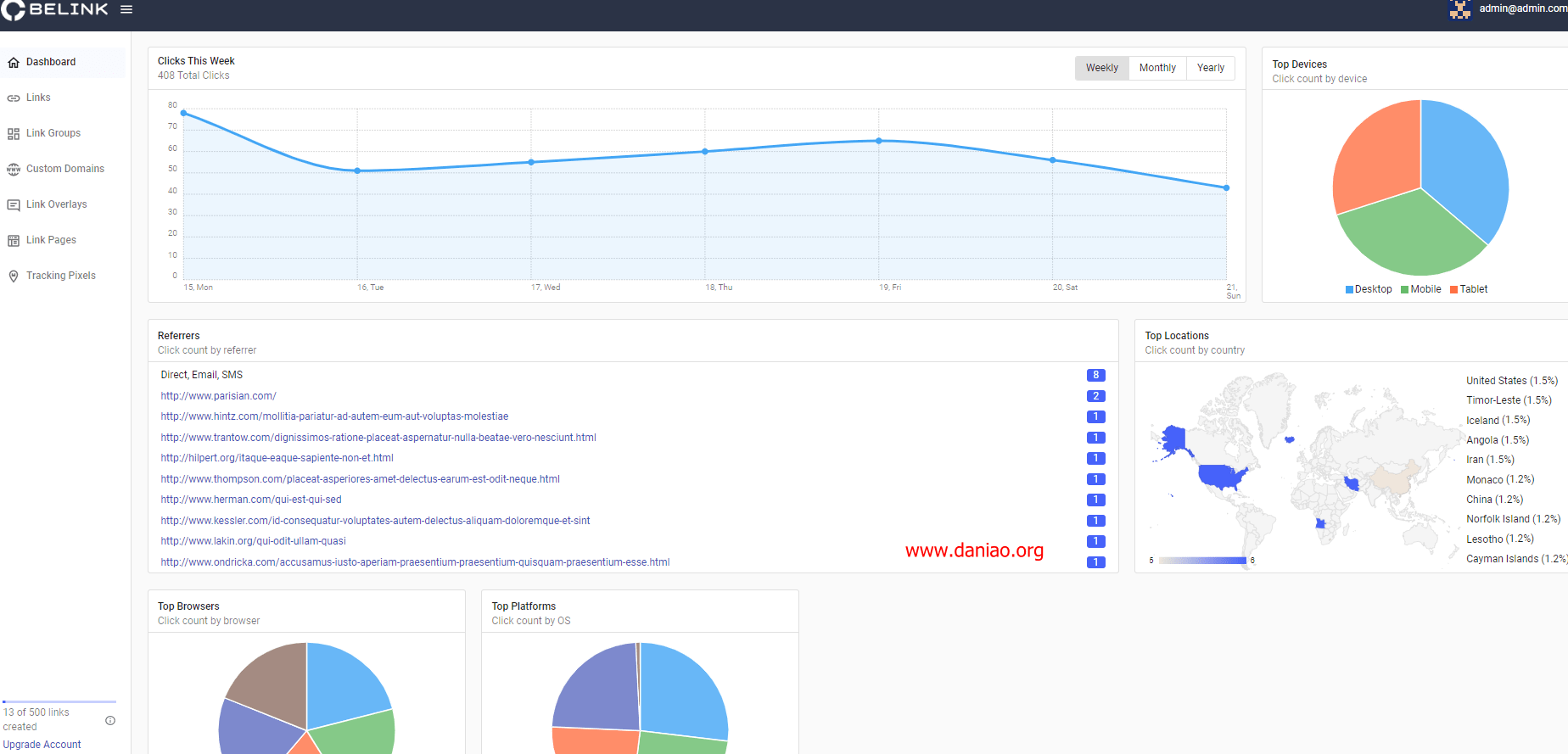Open the Link Overlays menu item
This screenshot has width=1568, height=754.
click(x=63, y=204)
